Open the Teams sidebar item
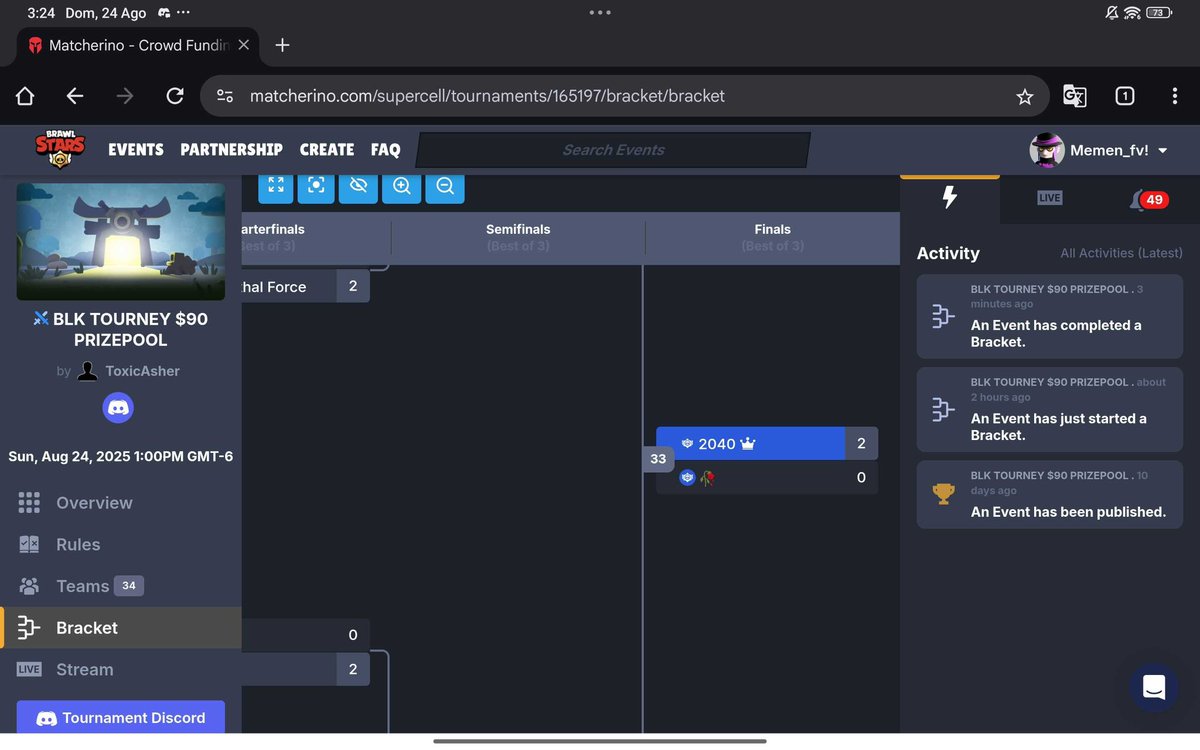 coord(120,586)
